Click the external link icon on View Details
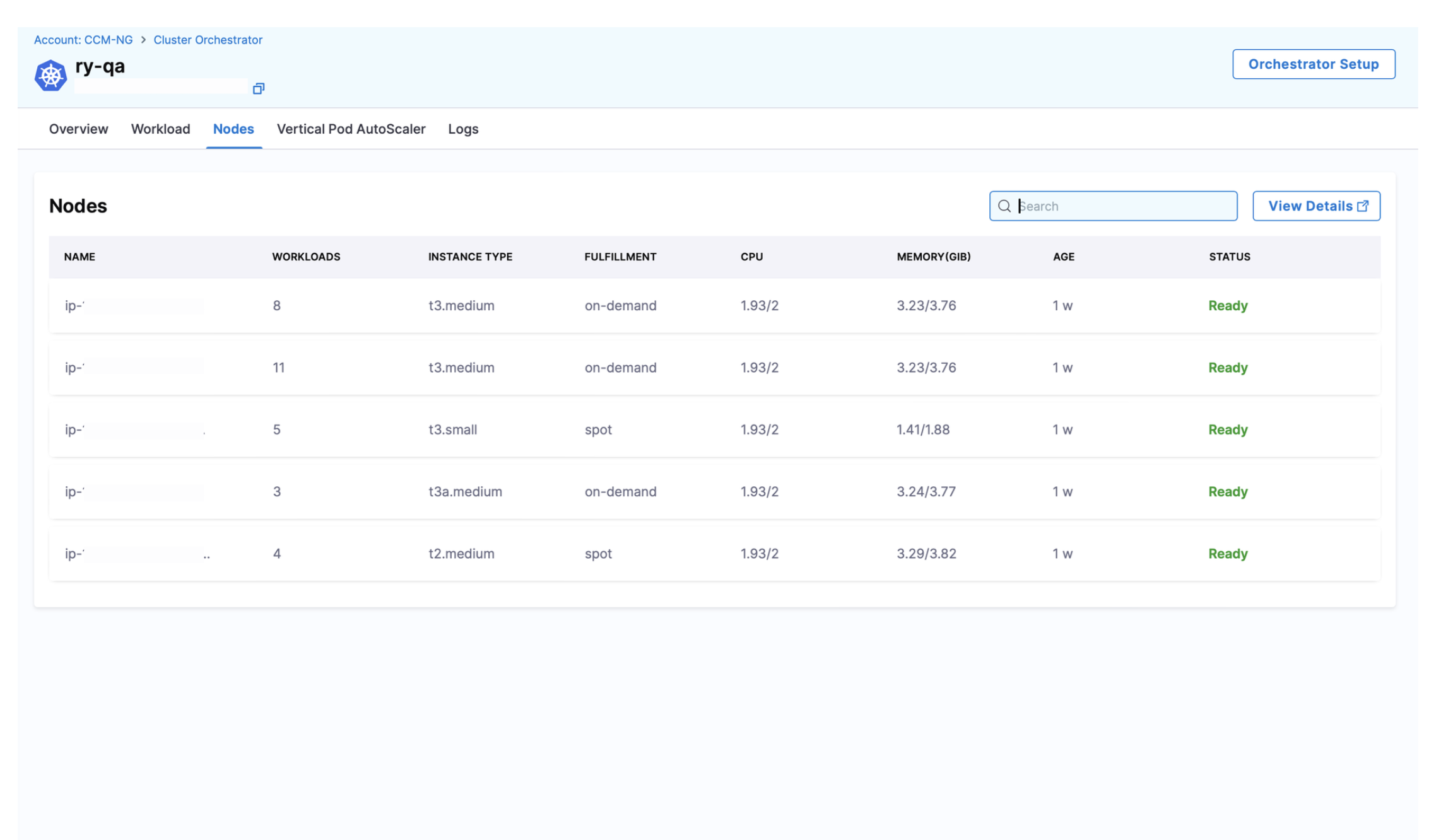 (x=1363, y=206)
